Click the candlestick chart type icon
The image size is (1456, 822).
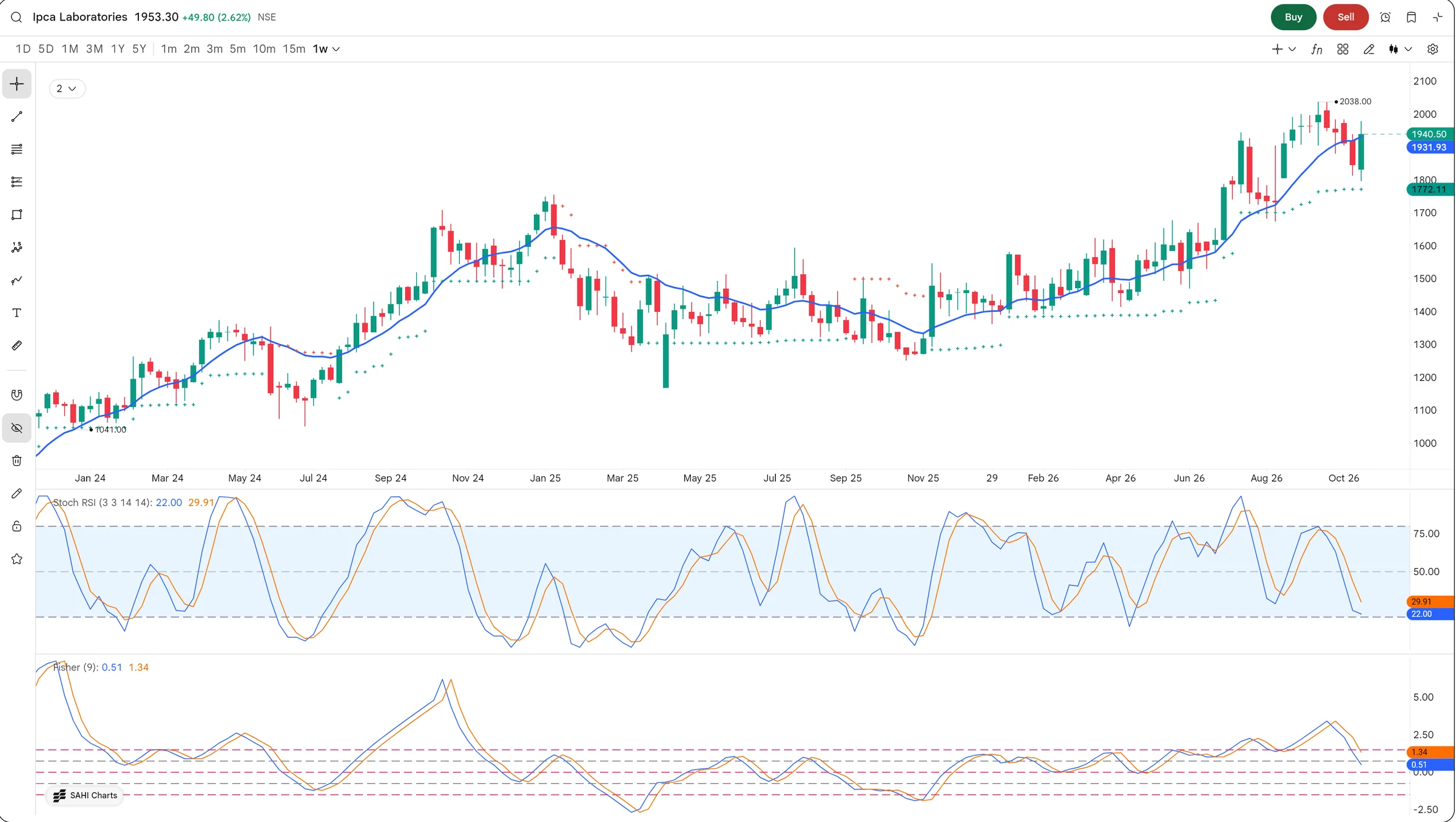(1394, 49)
